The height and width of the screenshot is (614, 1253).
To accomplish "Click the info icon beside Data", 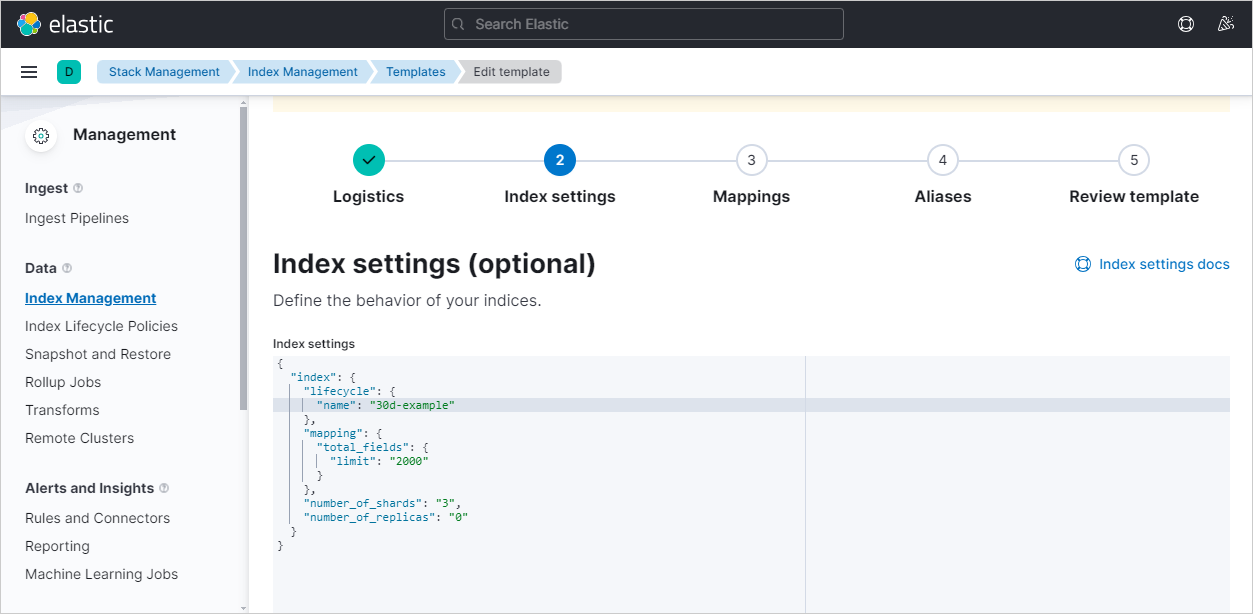I will 67,268.
